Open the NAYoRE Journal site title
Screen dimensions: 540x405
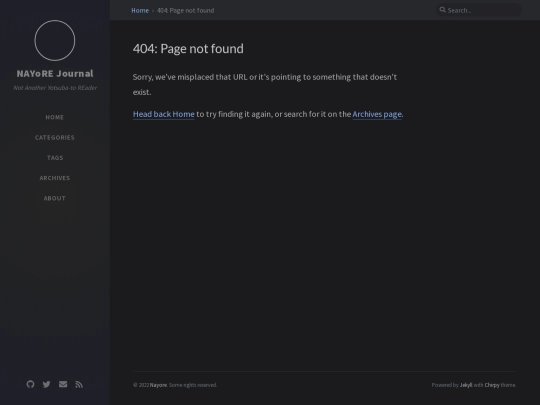(55, 74)
